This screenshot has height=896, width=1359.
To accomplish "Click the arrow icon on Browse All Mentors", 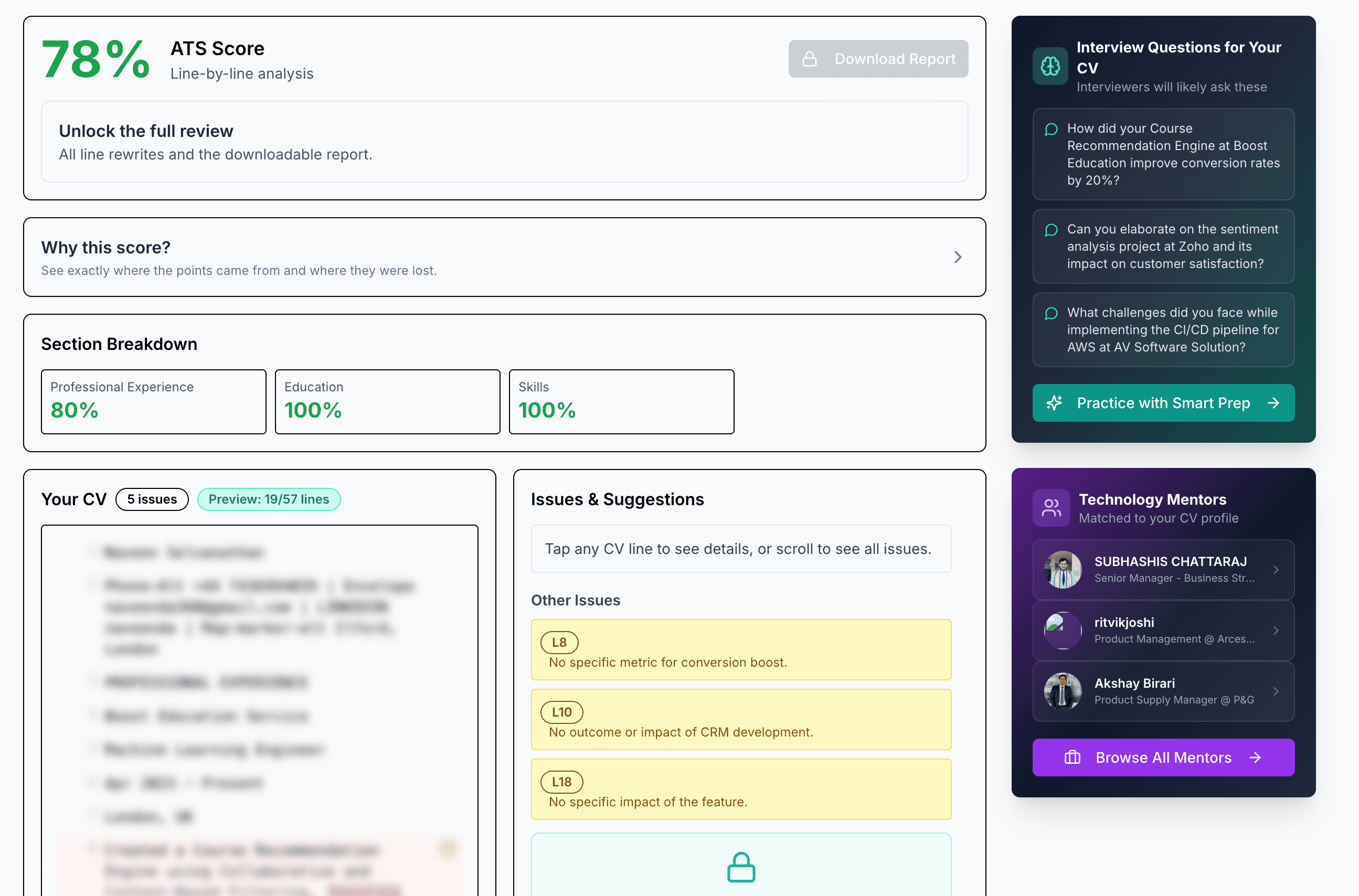I will pos(1255,757).
